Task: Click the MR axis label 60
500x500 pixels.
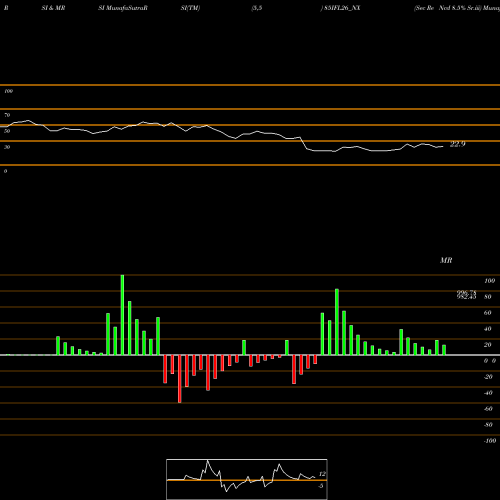Action: click(x=487, y=313)
